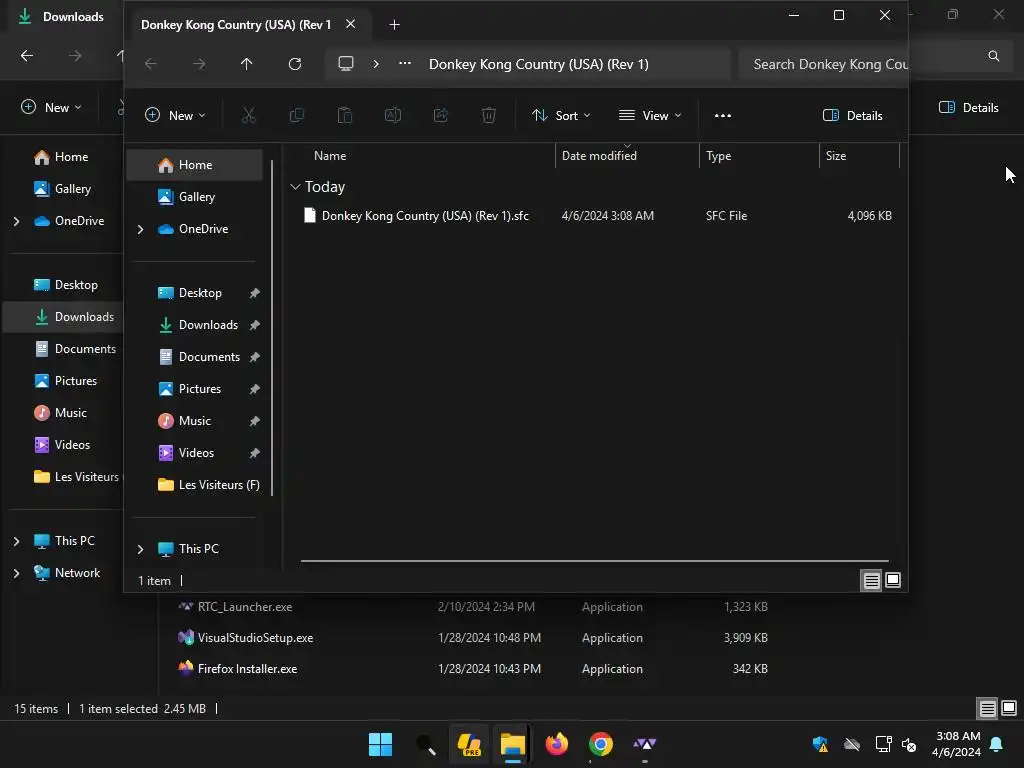Open Les Visiteurs (F) in front sidebar

coord(194,485)
